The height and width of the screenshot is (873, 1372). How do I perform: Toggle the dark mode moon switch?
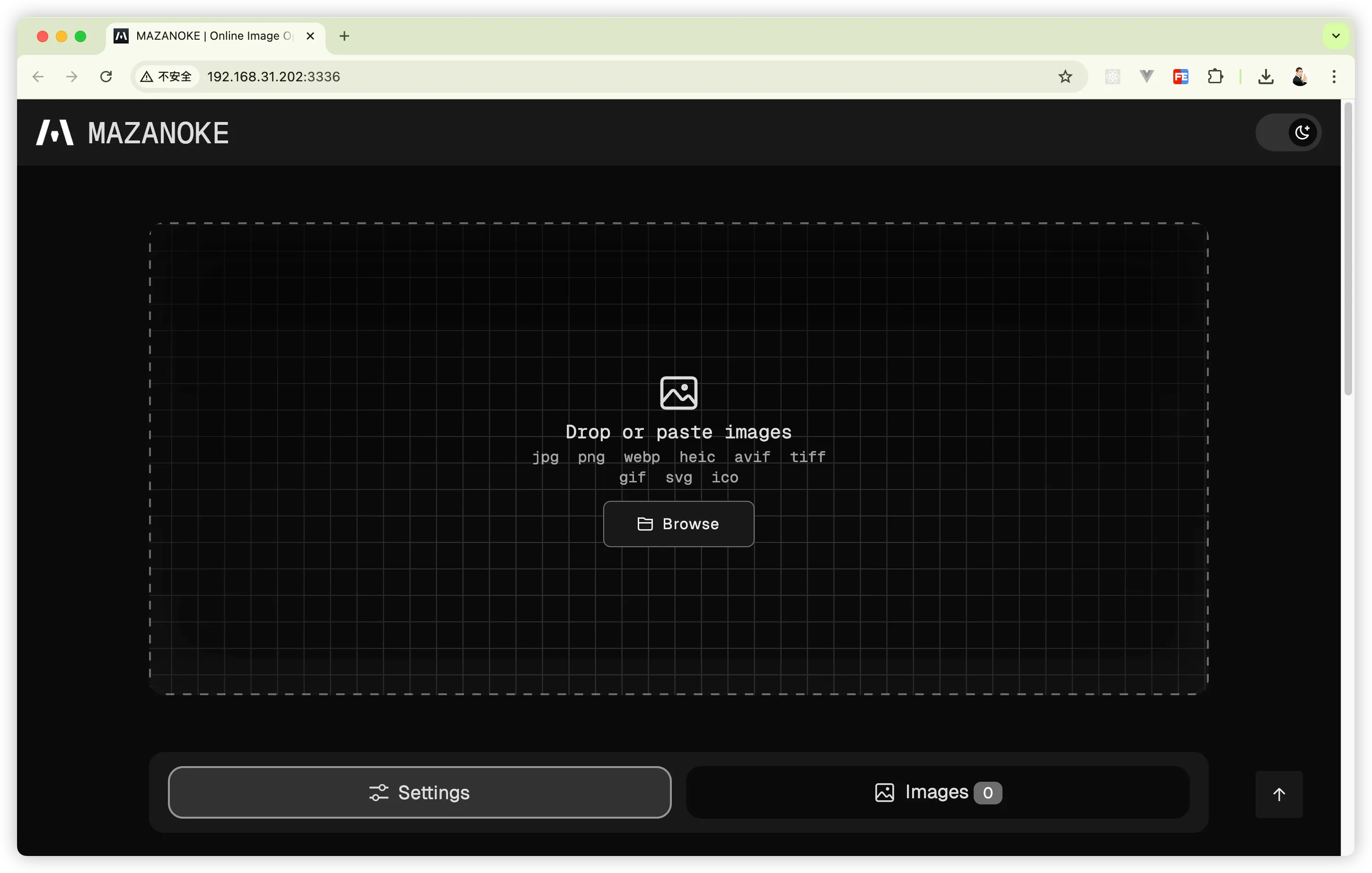click(1288, 133)
